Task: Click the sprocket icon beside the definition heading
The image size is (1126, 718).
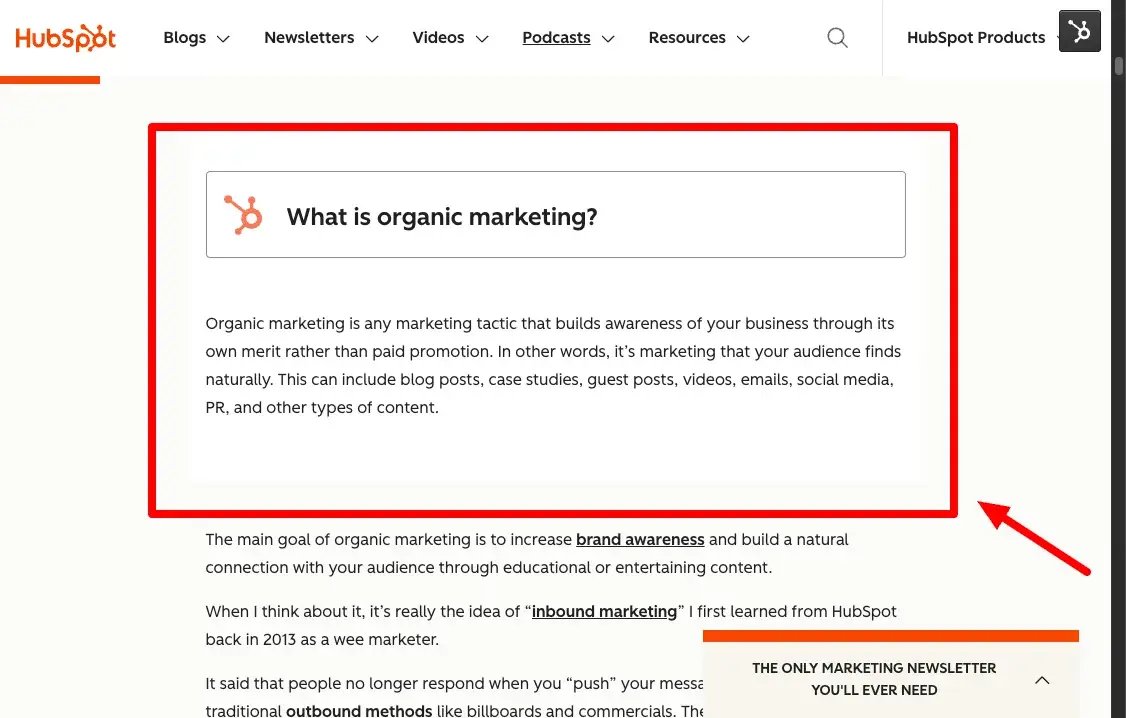Action: (243, 214)
